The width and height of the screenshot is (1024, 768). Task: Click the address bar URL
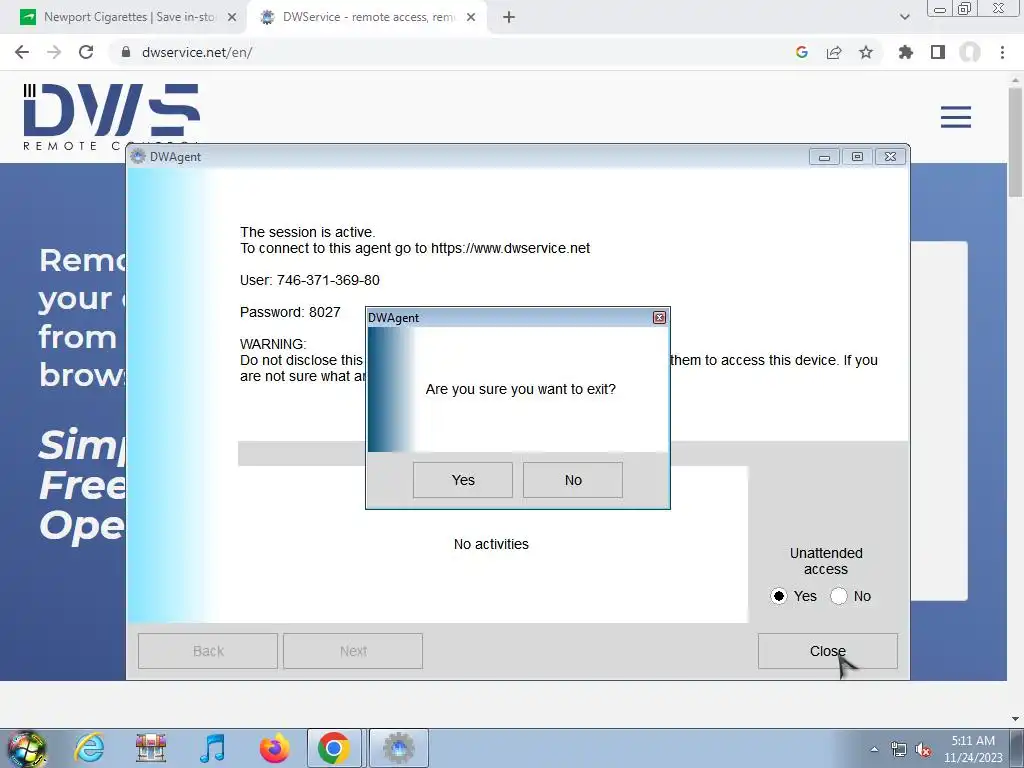(x=197, y=52)
